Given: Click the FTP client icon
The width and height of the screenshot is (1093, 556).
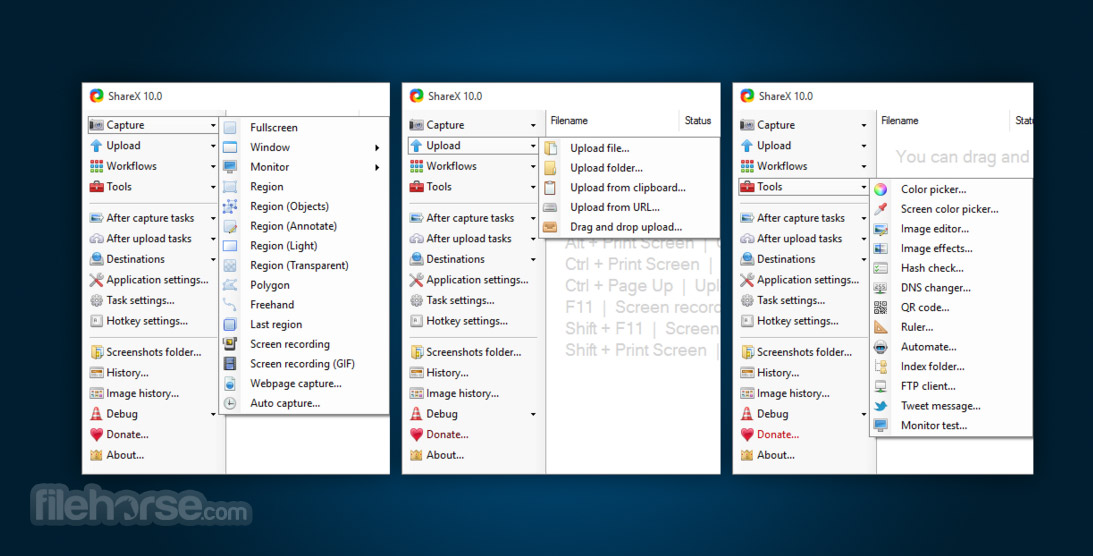Looking at the screenshot, I should [881, 386].
